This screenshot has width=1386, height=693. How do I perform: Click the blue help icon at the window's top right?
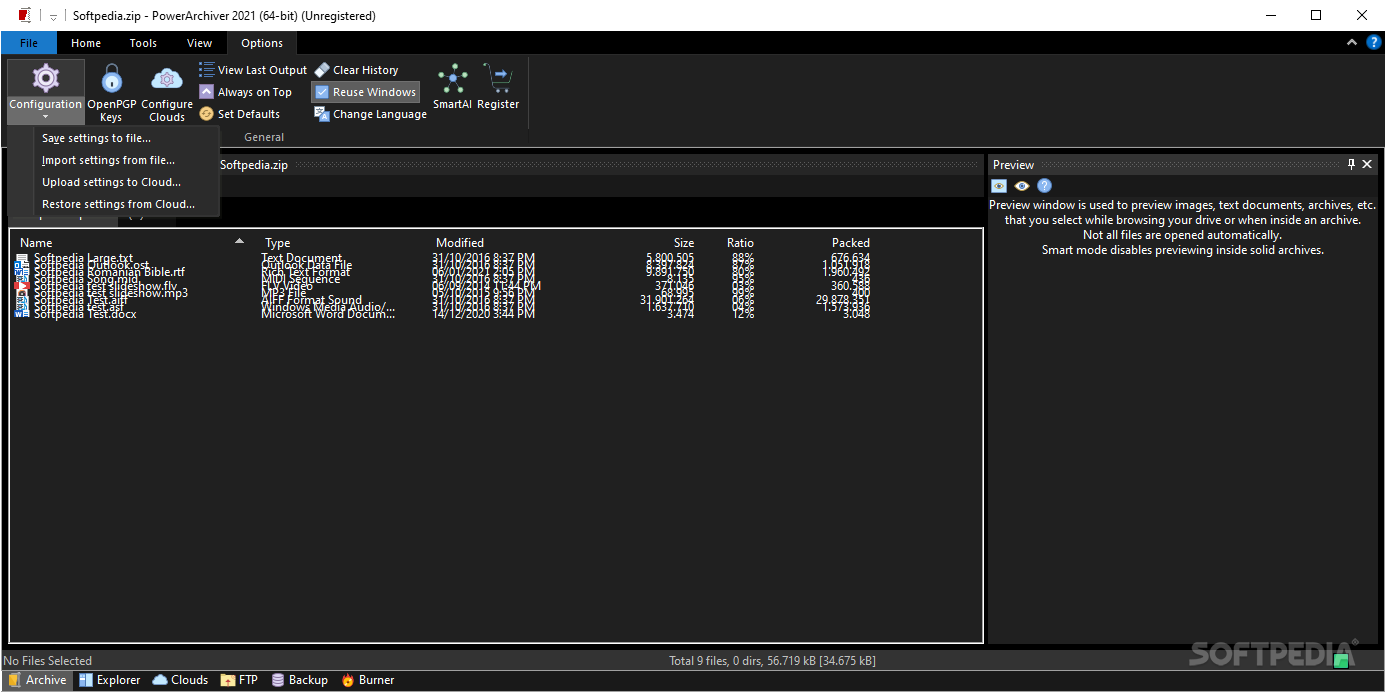(1373, 42)
